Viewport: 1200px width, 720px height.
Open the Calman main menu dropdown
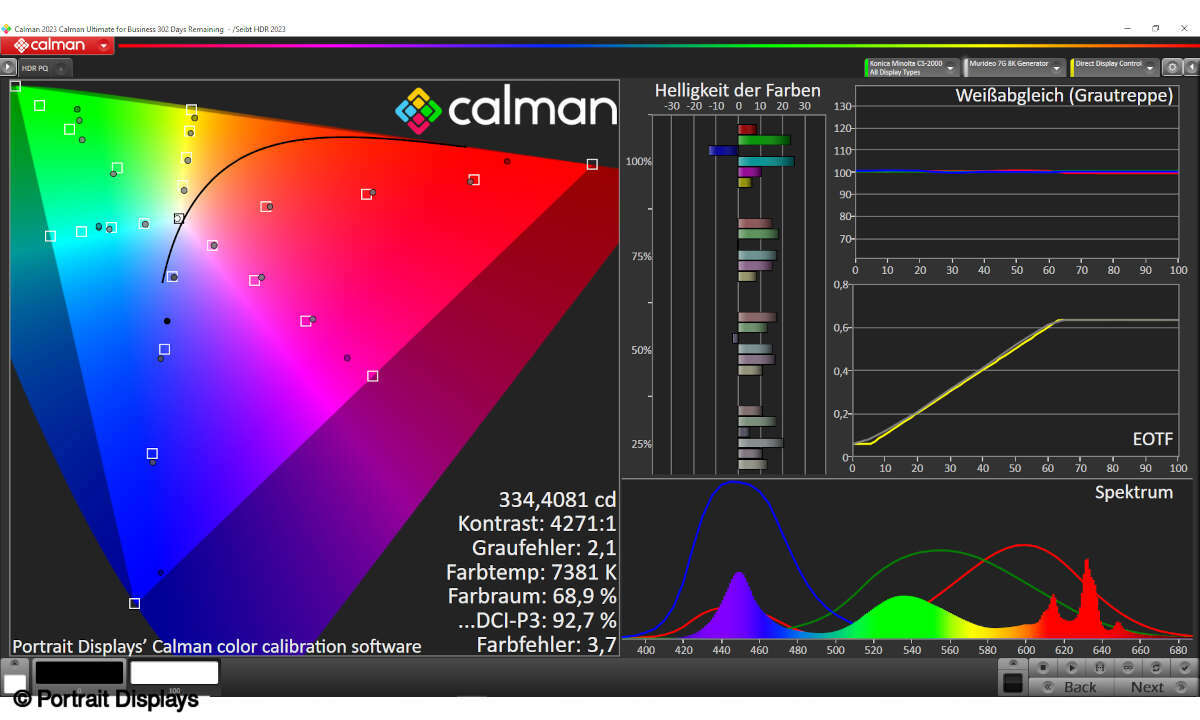tap(103, 46)
